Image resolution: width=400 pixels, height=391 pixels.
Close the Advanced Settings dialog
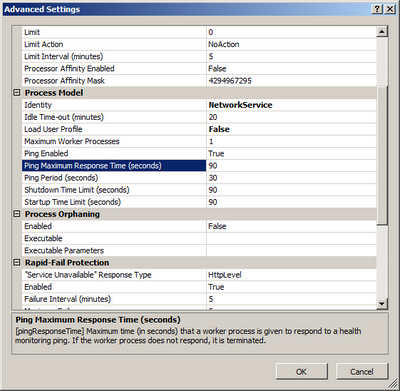tap(390, 9)
